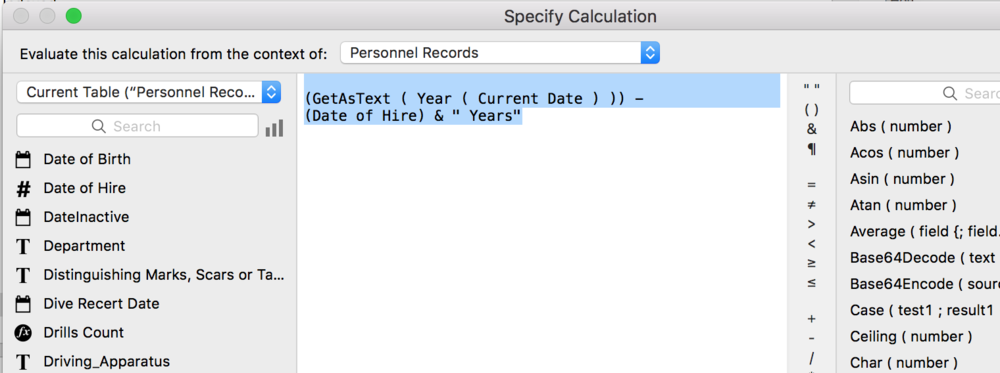Viewport: 1000px width, 373px height.
Task: Select the Dive Recert Date field
Action: click(101, 304)
